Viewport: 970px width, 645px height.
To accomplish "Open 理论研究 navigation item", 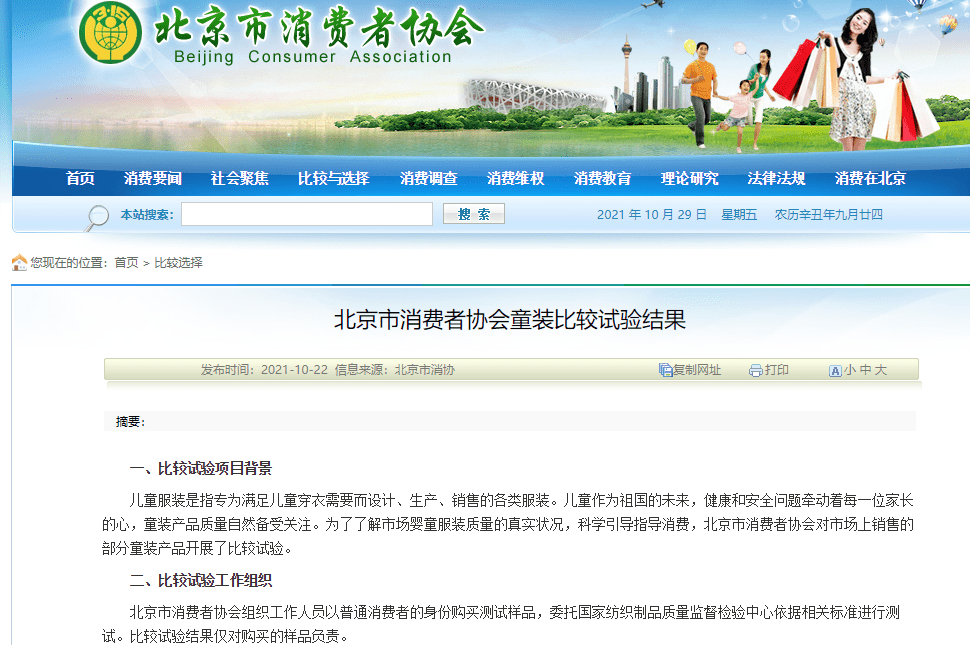I will (x=690, y=178).
